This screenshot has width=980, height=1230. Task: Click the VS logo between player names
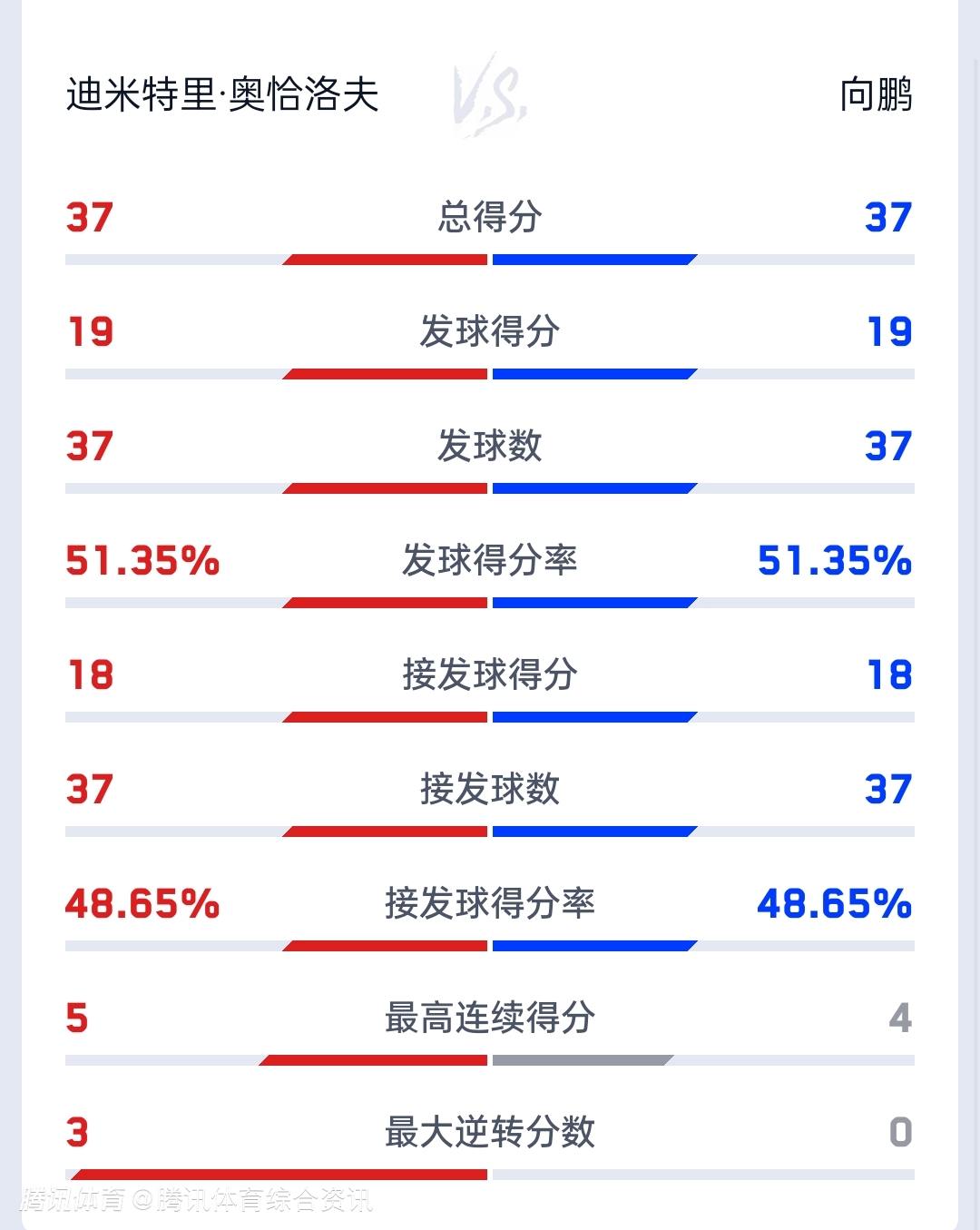click(490, 95)
